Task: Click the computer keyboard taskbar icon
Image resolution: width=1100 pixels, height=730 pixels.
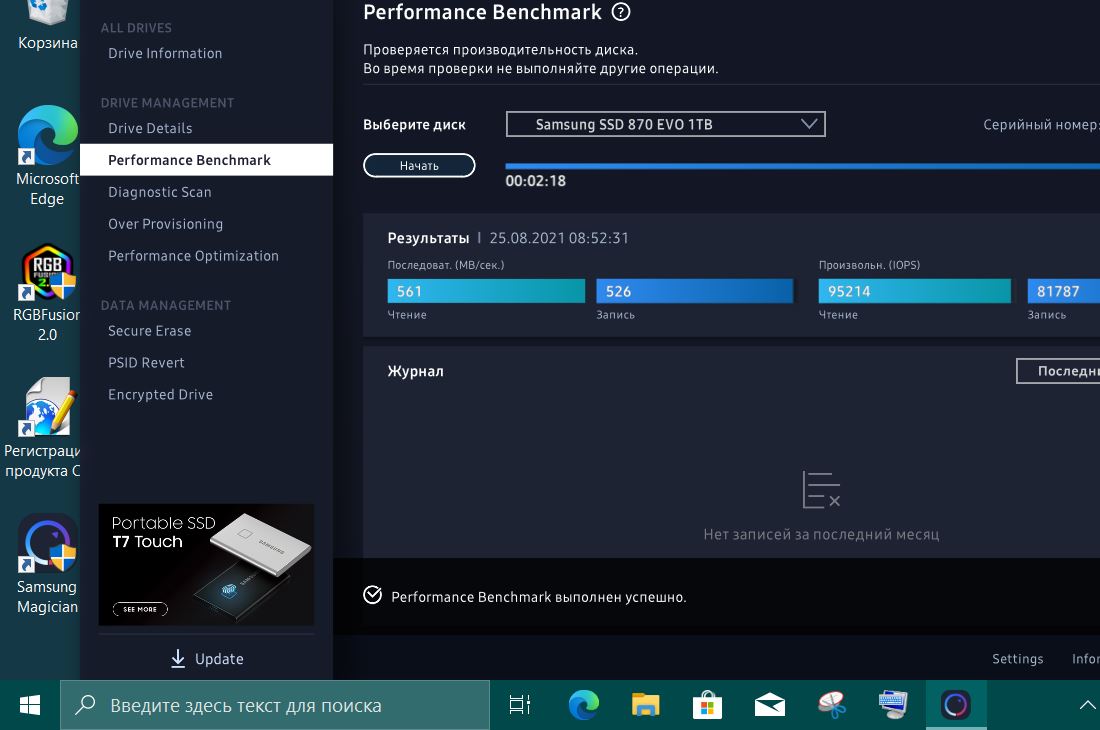Action: coord(893,705)
